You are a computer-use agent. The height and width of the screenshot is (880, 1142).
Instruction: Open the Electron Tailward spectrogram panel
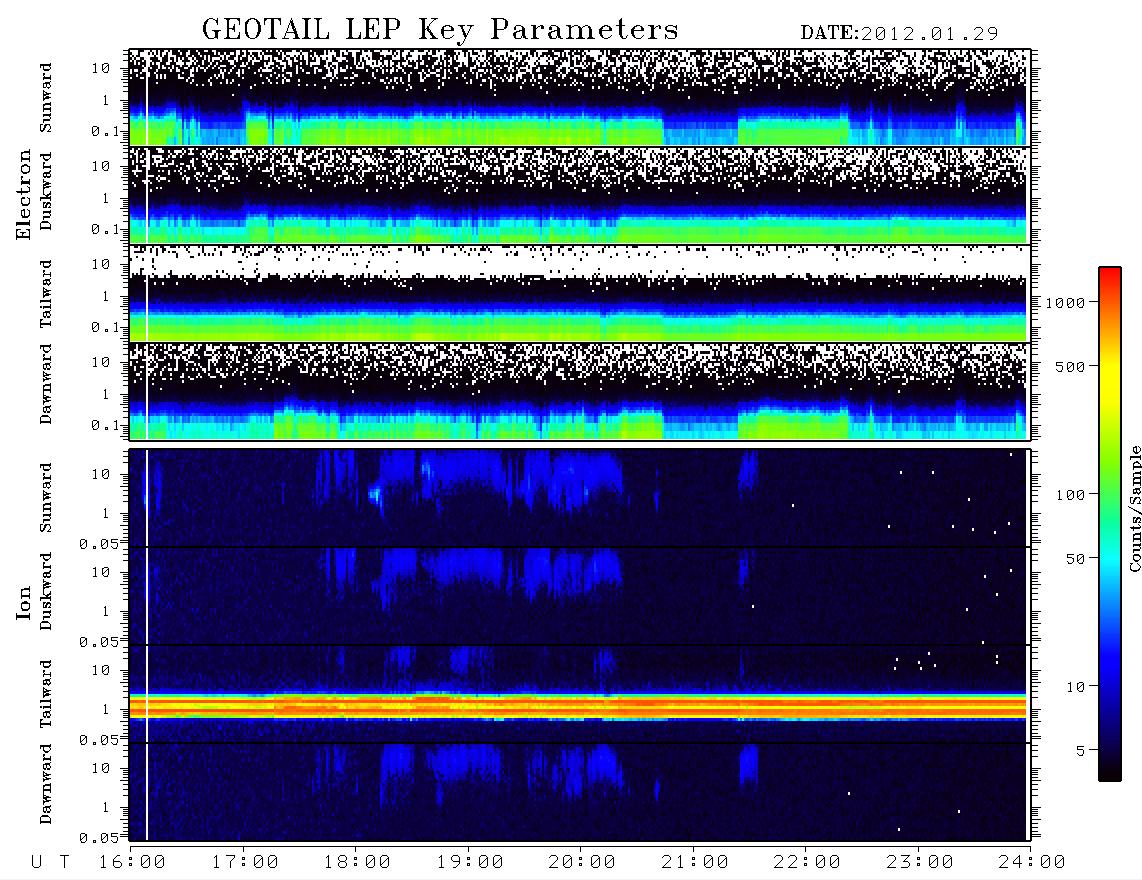[x=579, y=293]
